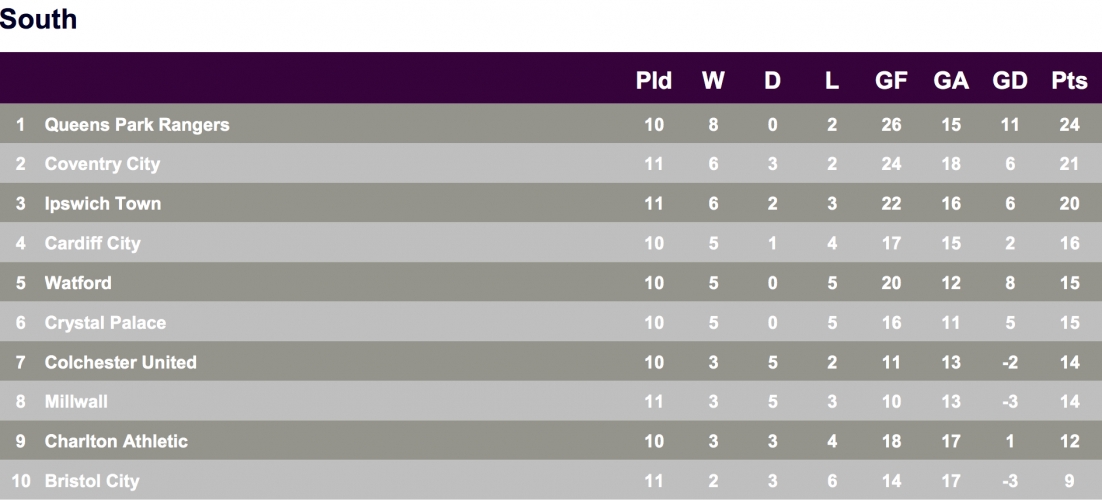Sort table by GF header
1102x500 pixels.
point(891,81)
